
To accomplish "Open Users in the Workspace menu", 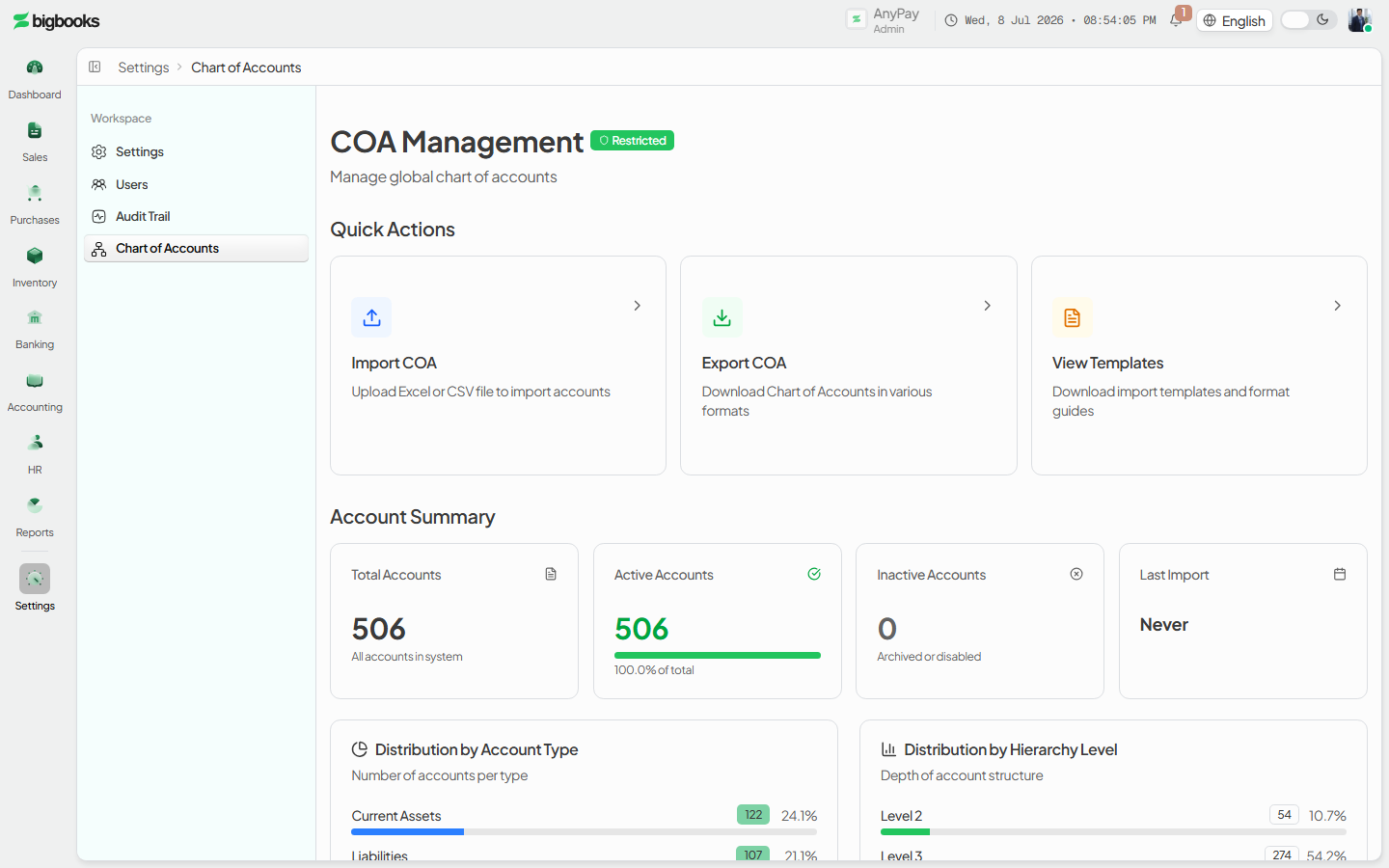I will [x=196, y=184].
